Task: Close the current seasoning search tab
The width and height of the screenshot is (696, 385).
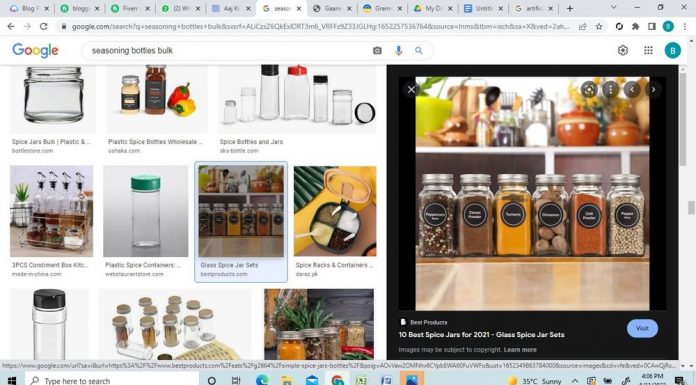Action: [x=299, y=8]
